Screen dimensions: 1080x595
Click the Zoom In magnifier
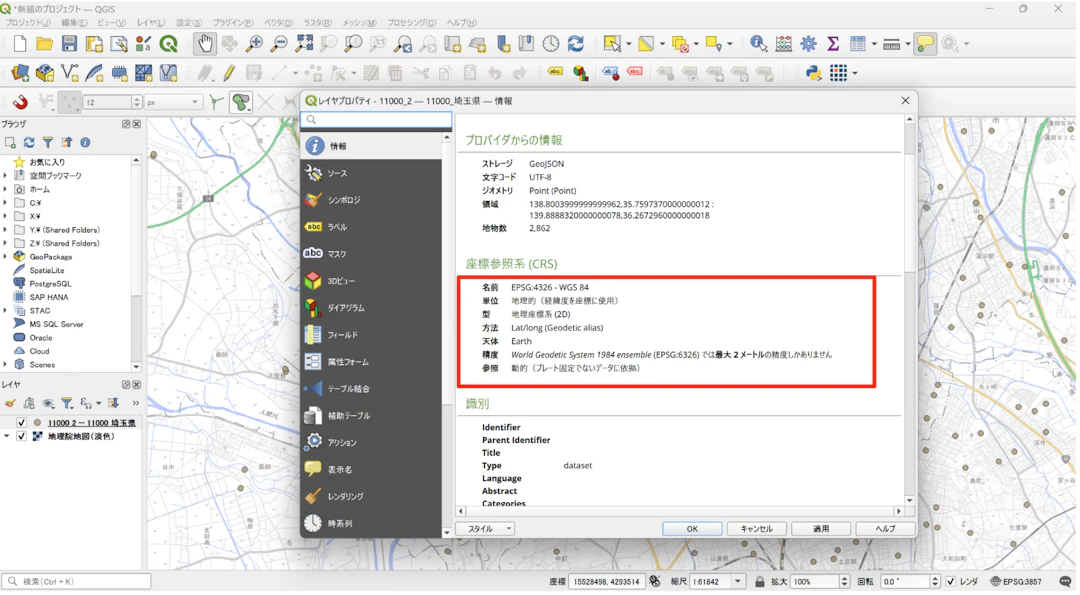click(x=254, y=44)
